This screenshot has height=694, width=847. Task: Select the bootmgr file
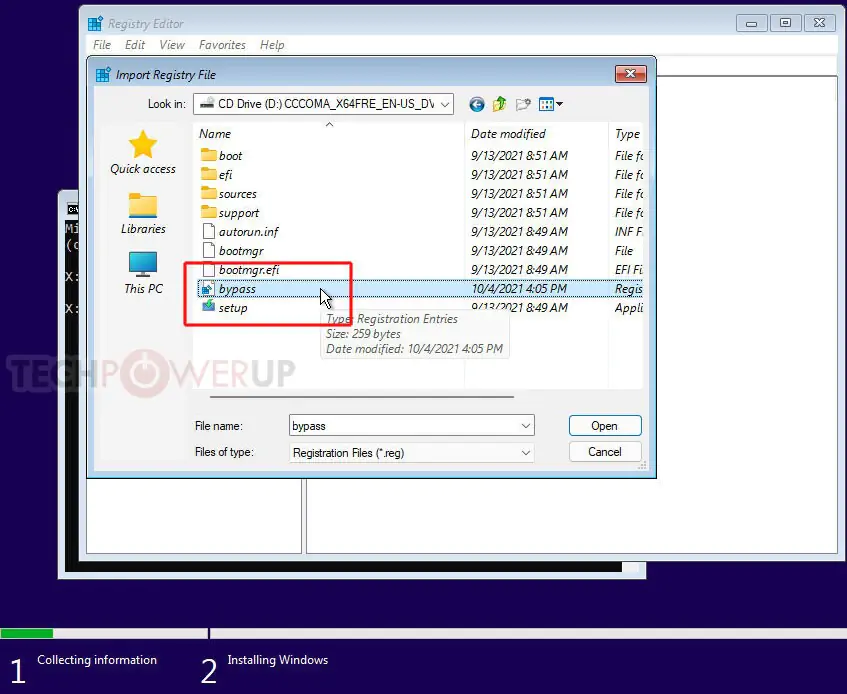pyautogui.click(x=232, y=251)
